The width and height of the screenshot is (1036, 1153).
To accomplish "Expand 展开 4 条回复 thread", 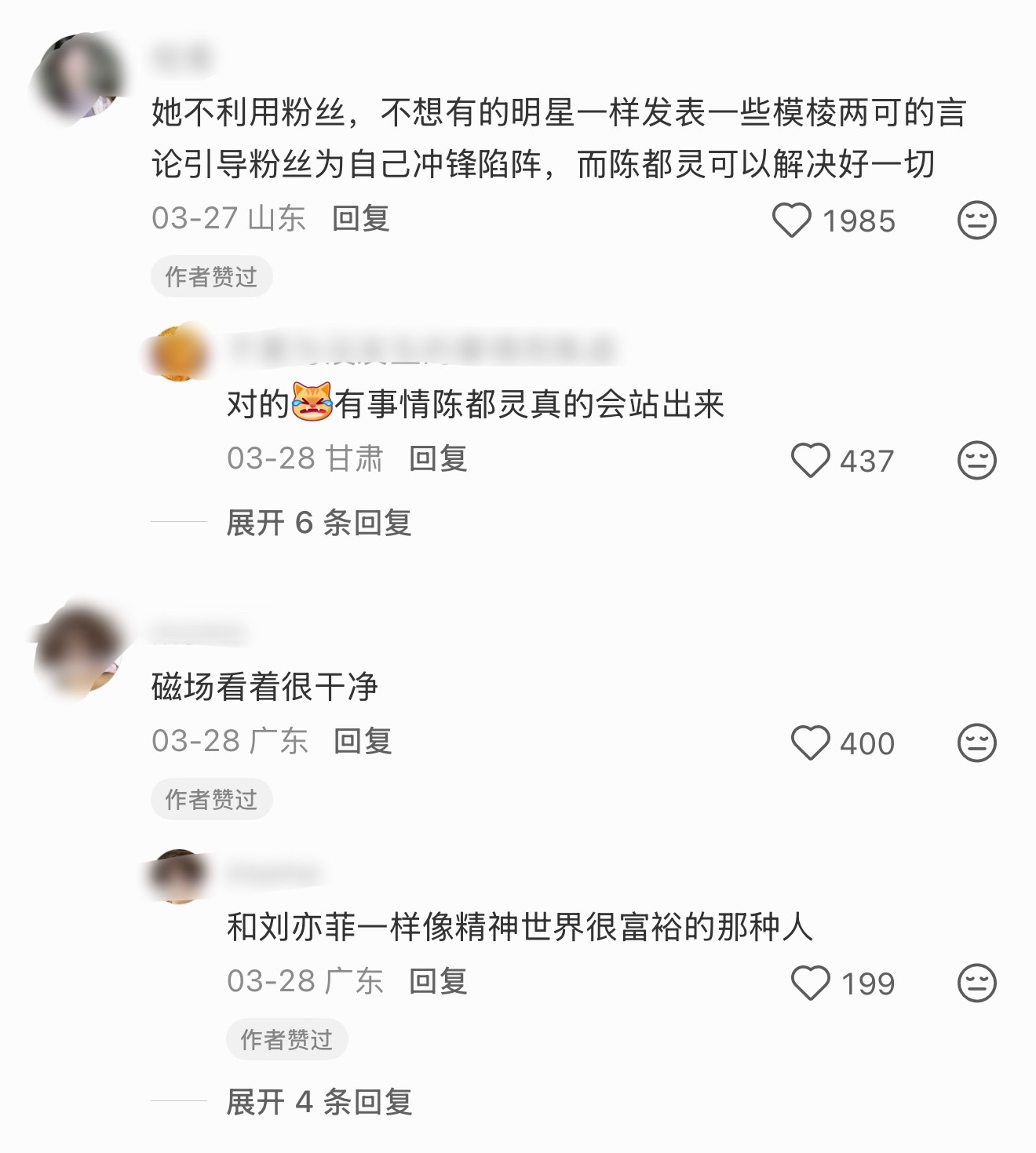I will click(319, 1102).
